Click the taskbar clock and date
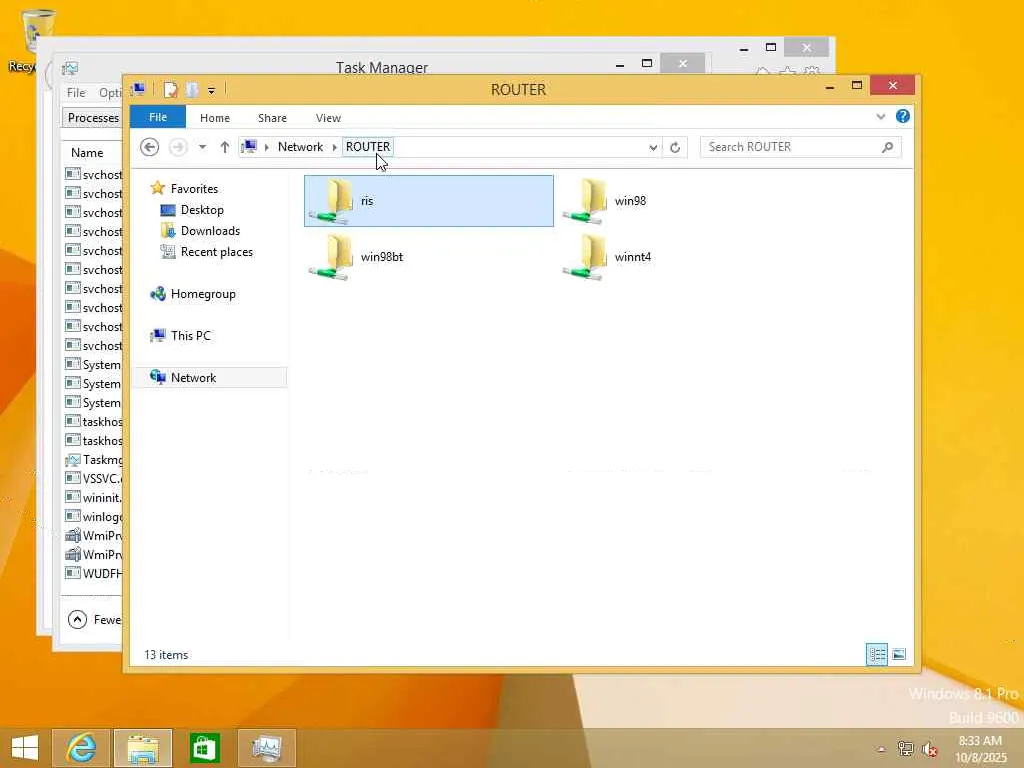The image size is (1024, 768). click(980, 749)
